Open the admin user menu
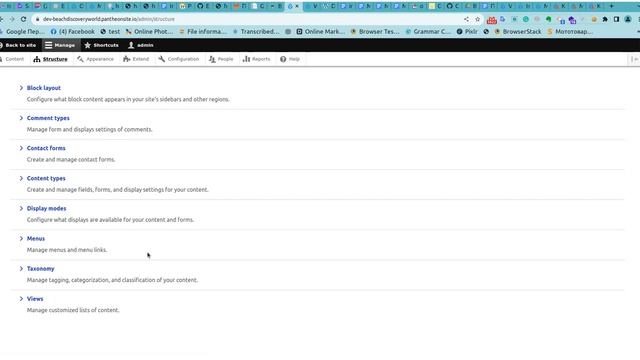The height and width of the screenshot is (360, 640). point(141,45)
